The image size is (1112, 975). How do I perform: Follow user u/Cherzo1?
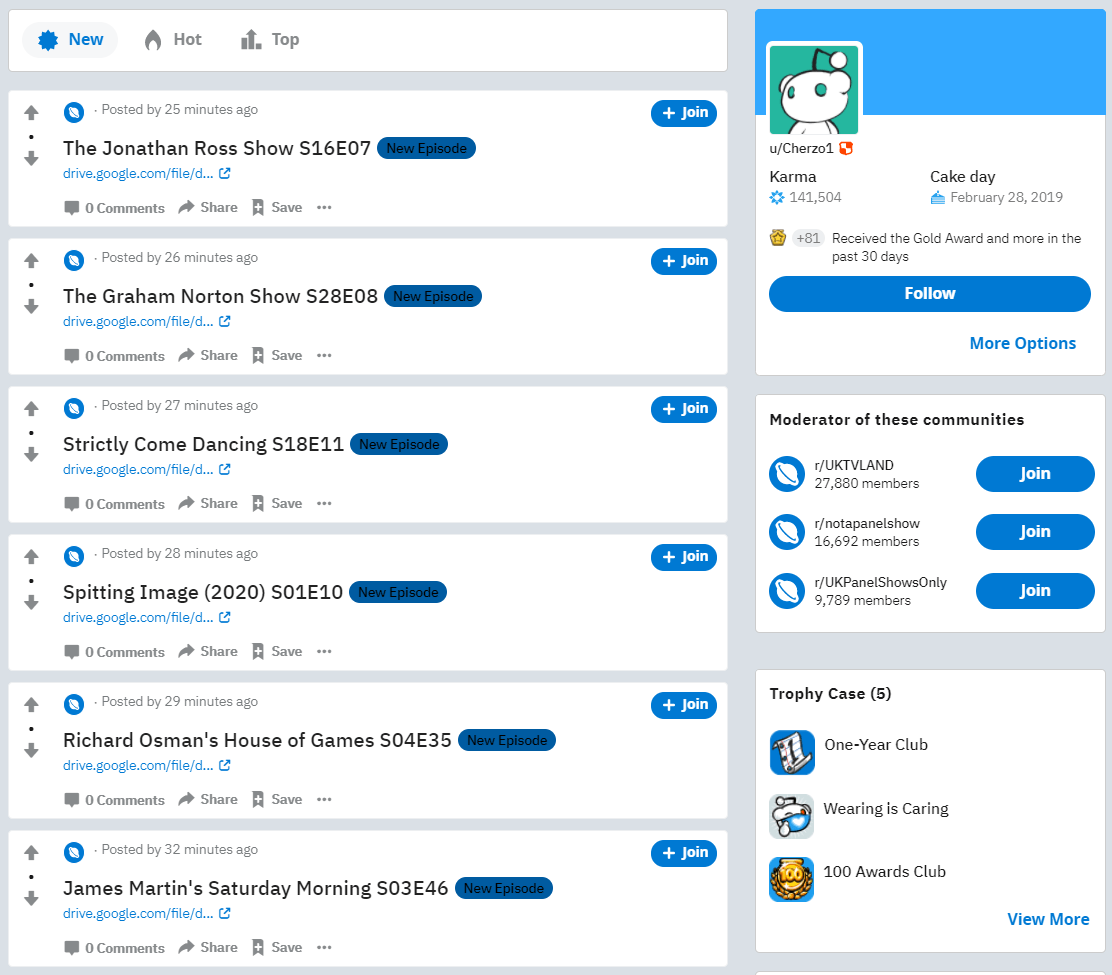click(x=930, y=294)
